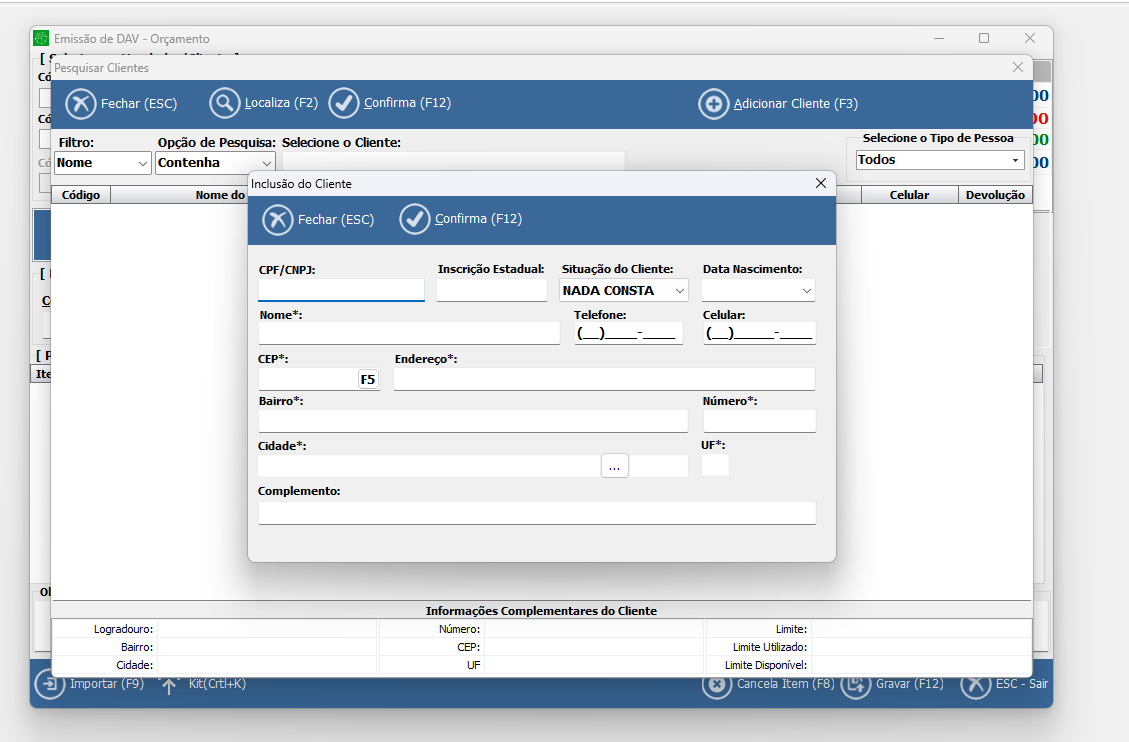This screenshot has width=1129, height=742.
Task: Click the Fechar (ESC) icon in Inclusão do Cliente
Action: click(278, 220)
